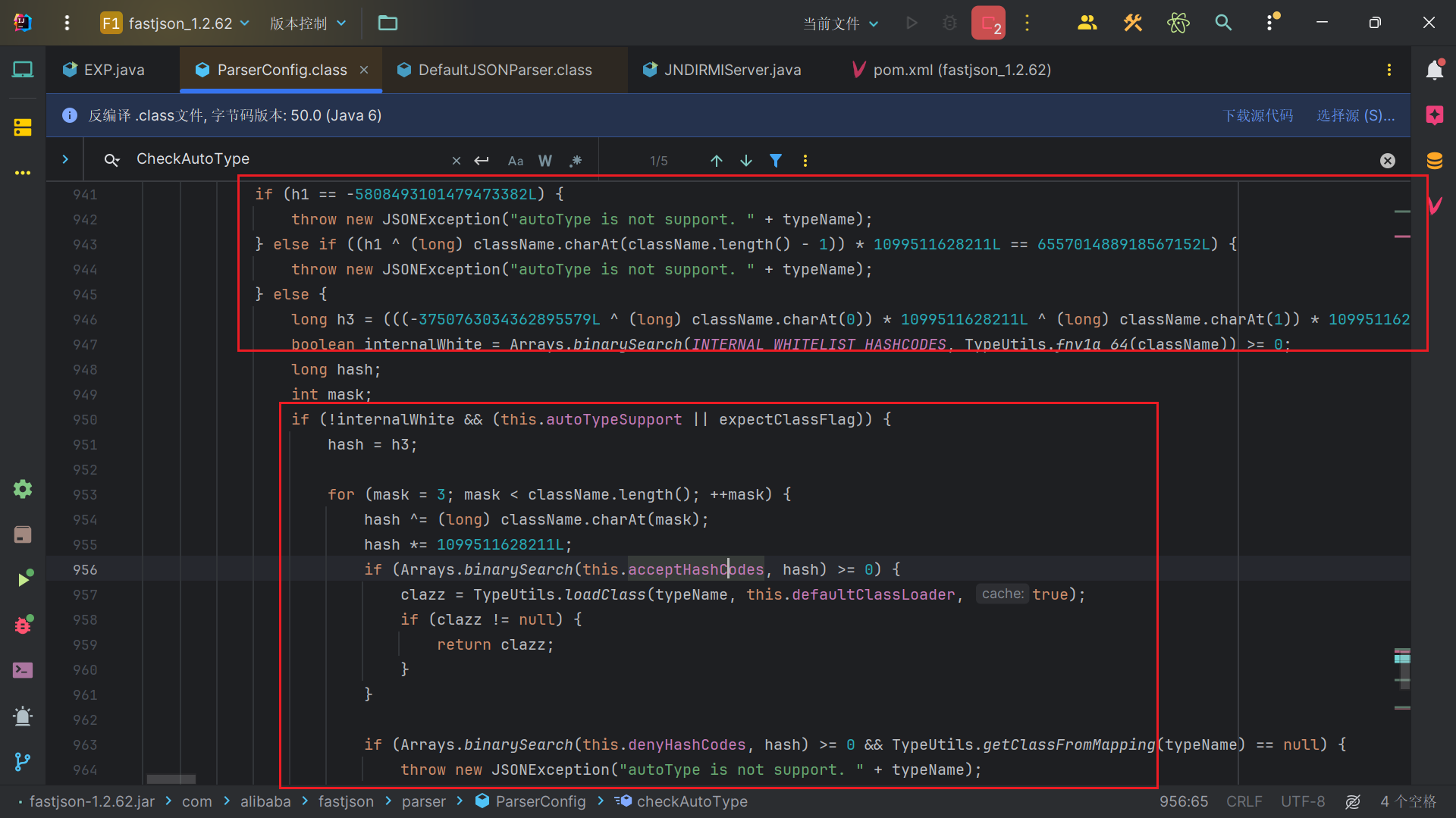Go to next search occurrence
Viewport: 1456px width, 818px height.
[x=746, y=161]
